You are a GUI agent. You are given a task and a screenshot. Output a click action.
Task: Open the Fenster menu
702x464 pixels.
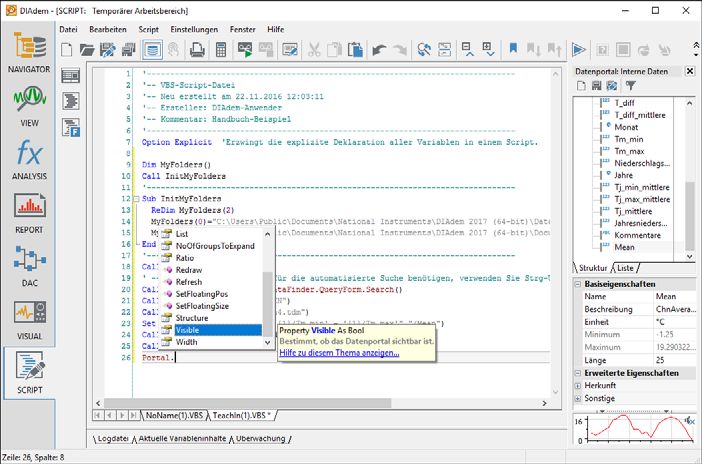[x=242, y=29]
